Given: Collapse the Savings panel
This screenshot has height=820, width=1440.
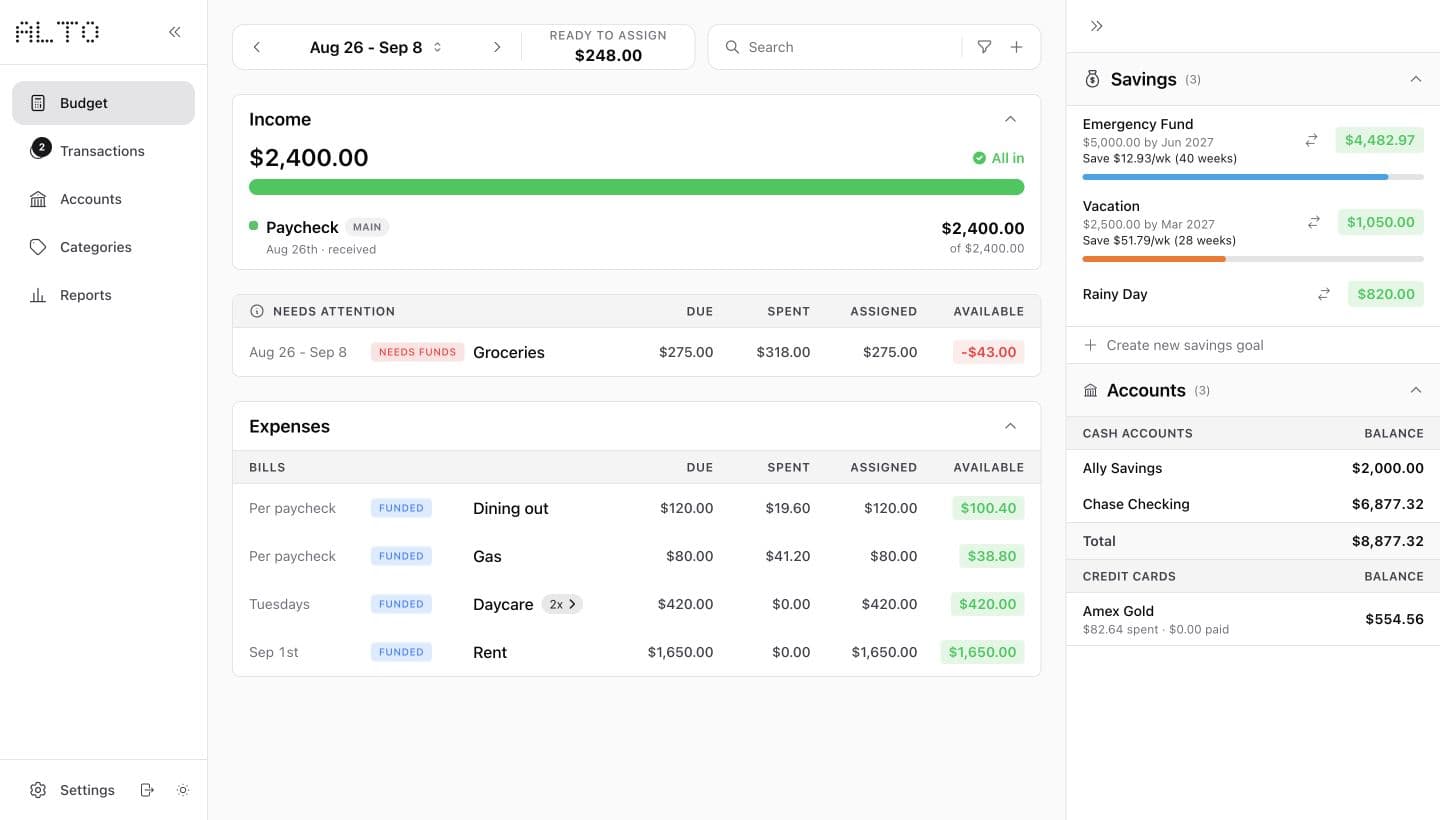Looking at the screenshot, I should pos(1415,79).
